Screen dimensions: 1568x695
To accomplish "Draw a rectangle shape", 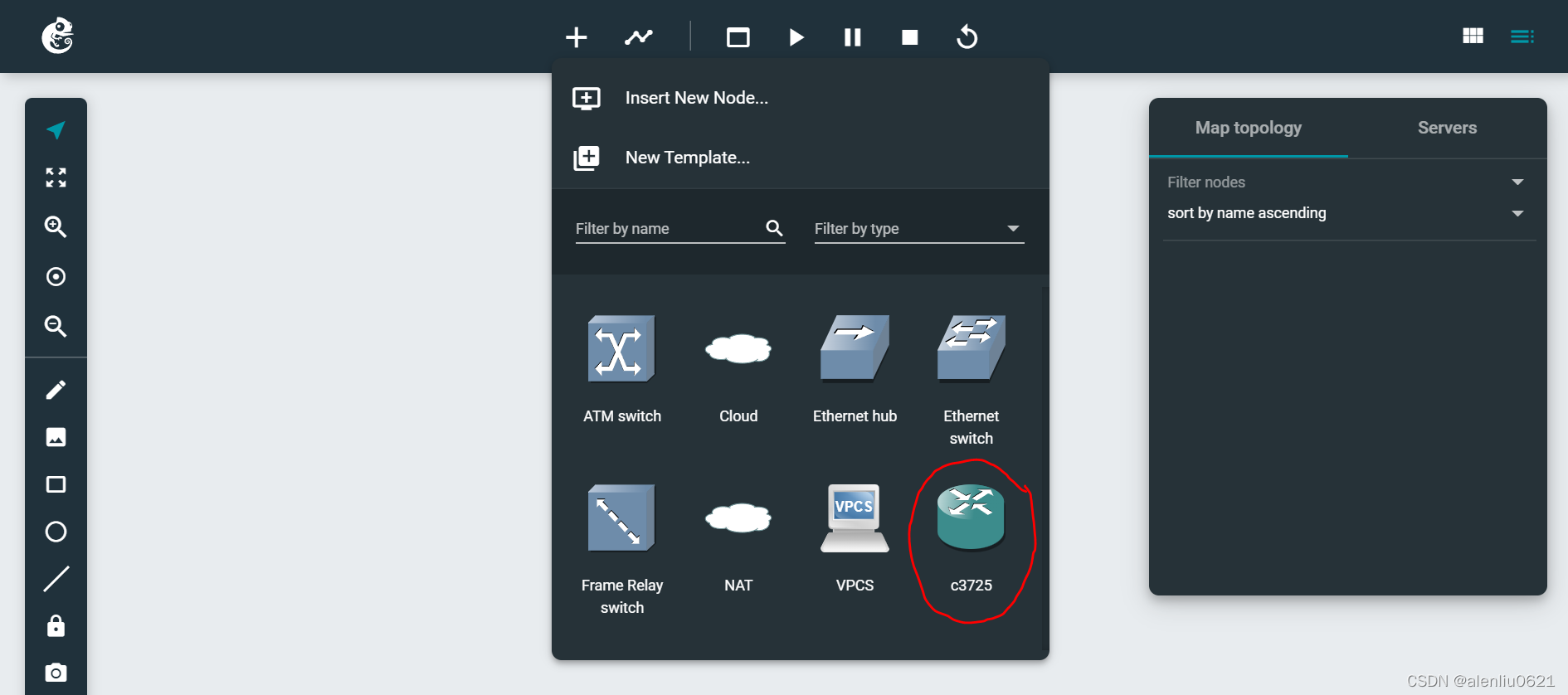I will (x=56, y=484).
